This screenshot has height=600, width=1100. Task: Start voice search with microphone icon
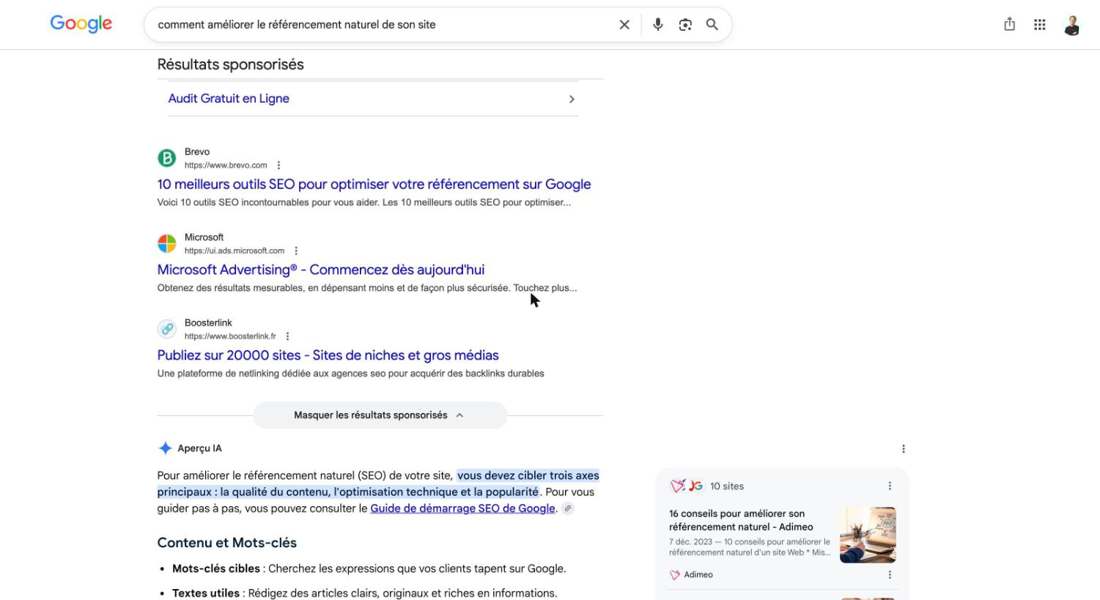pos(657,25)
